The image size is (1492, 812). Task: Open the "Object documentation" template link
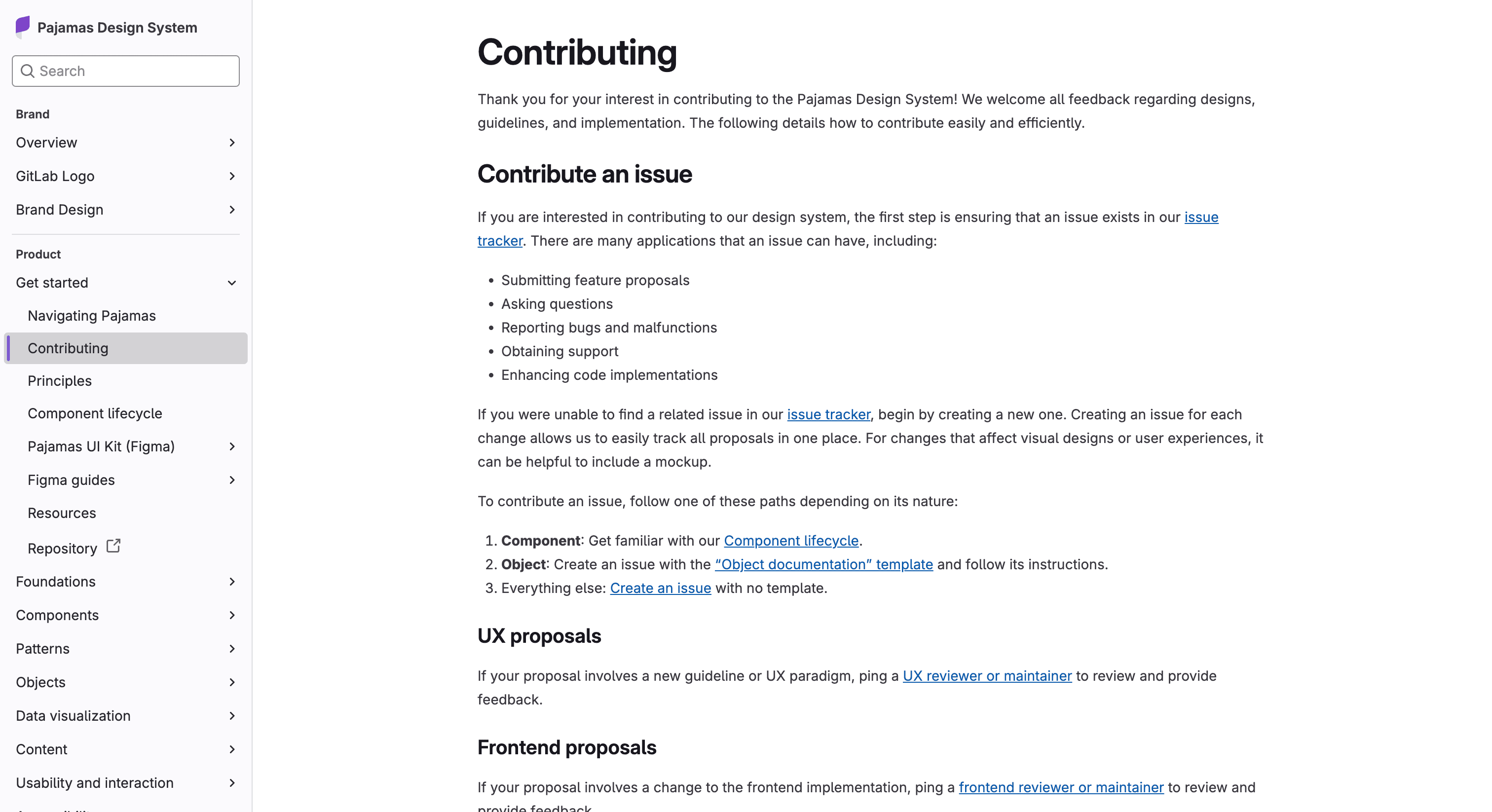click(823, 564)
